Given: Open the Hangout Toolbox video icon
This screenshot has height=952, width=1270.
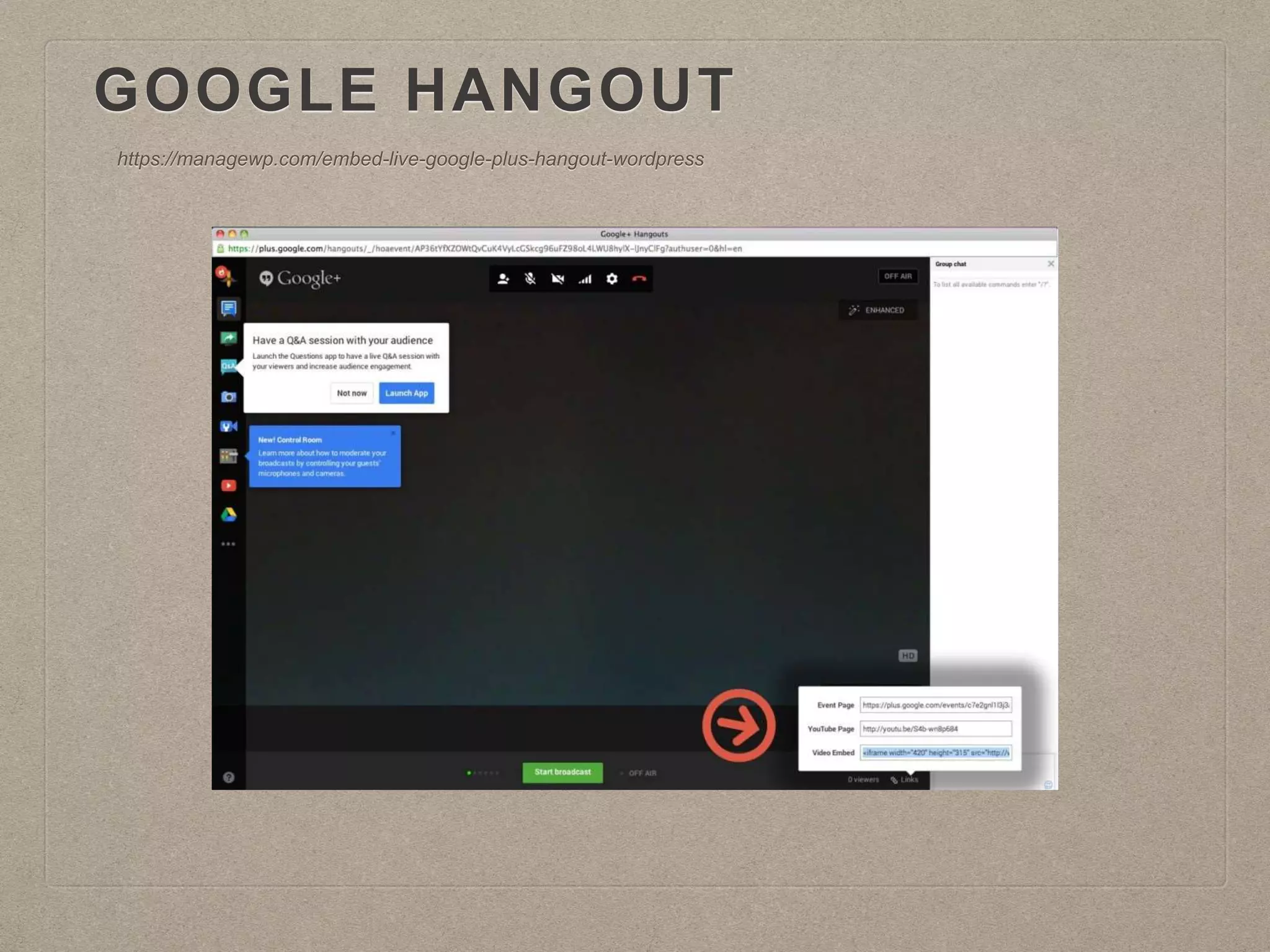Looking at the screenshot, I should (229, 426).
